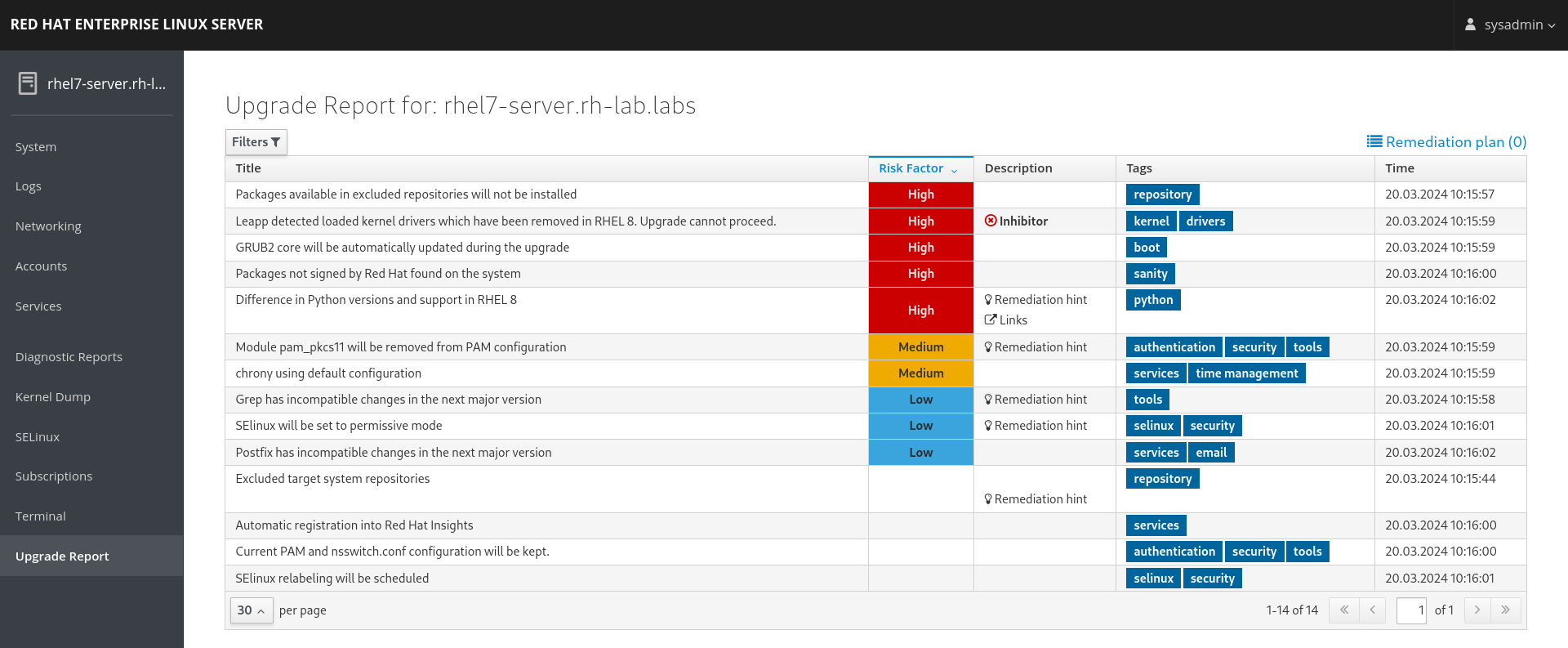Click the red High cell for GRUB2 row
The image size is (1568, 648).
920,248
